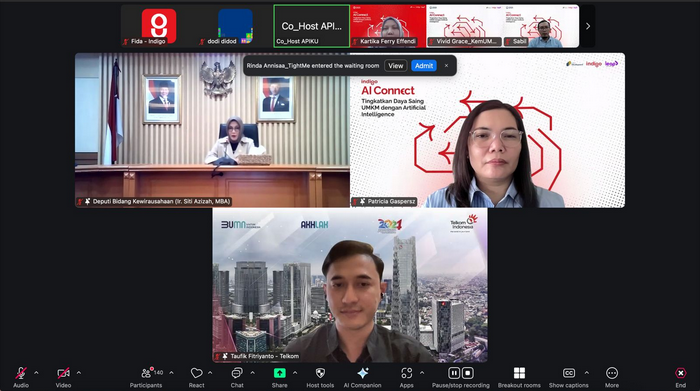Show next participants with gallery arrow
This screenshot has width=700, height=391.
[588, 26]
